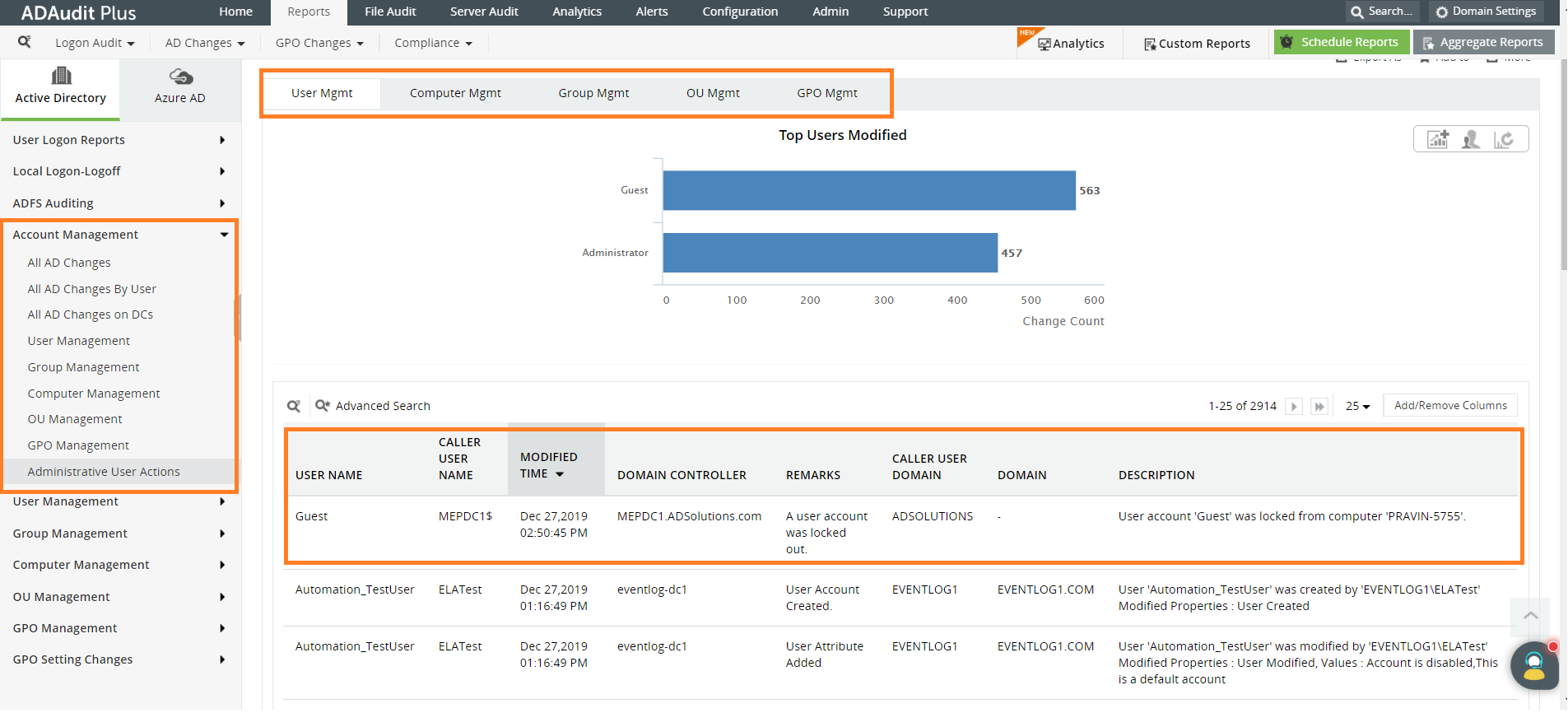Expand the Computer Management section with arrow
The image size is (1568, 713).
point(119,565)
